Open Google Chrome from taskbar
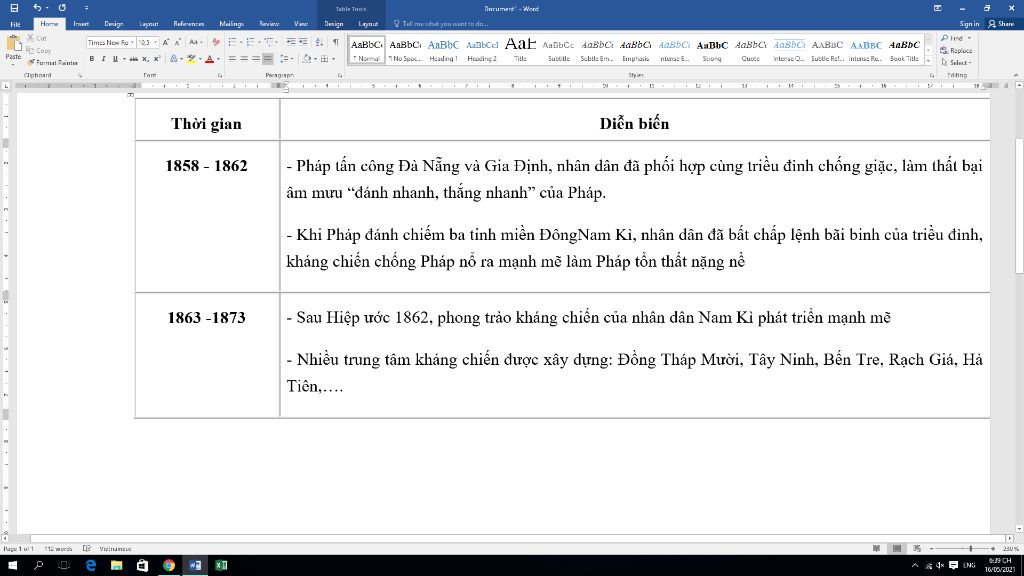Screen dimensions: 1024x576 click(x=169, y=566)
